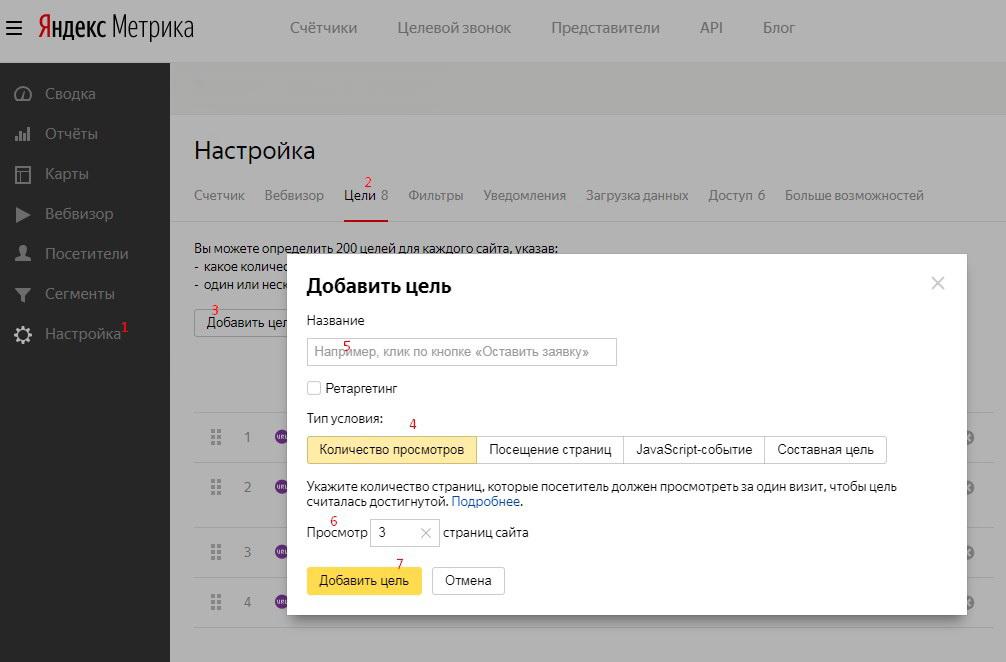The image size is (1006, 662).
Task: Click the Название input field
Action: tap(461, 352)
